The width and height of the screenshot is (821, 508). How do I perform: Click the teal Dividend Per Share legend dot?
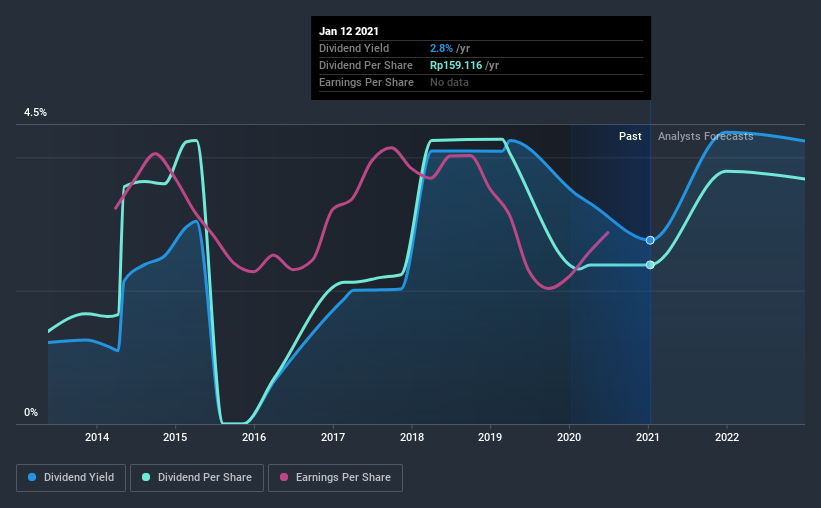pos(146,477)
